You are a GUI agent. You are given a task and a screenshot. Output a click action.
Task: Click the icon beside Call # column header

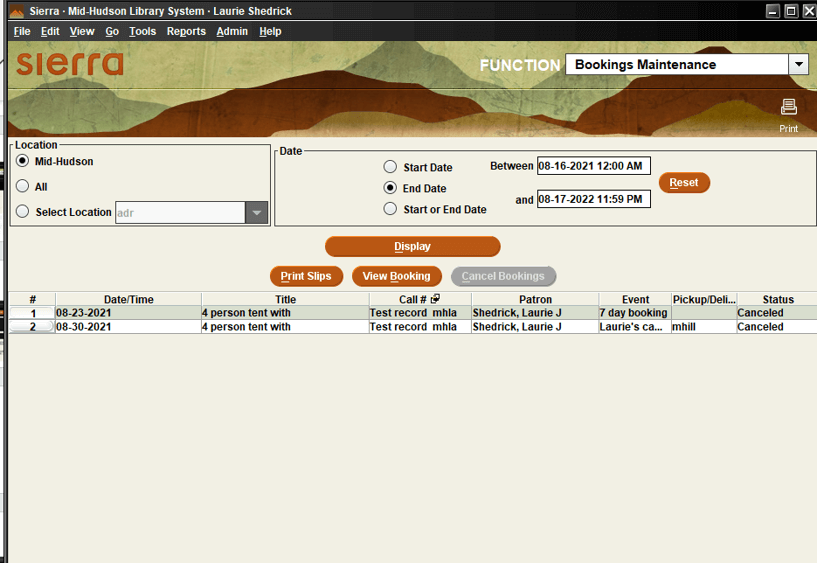tap(435, 298)
